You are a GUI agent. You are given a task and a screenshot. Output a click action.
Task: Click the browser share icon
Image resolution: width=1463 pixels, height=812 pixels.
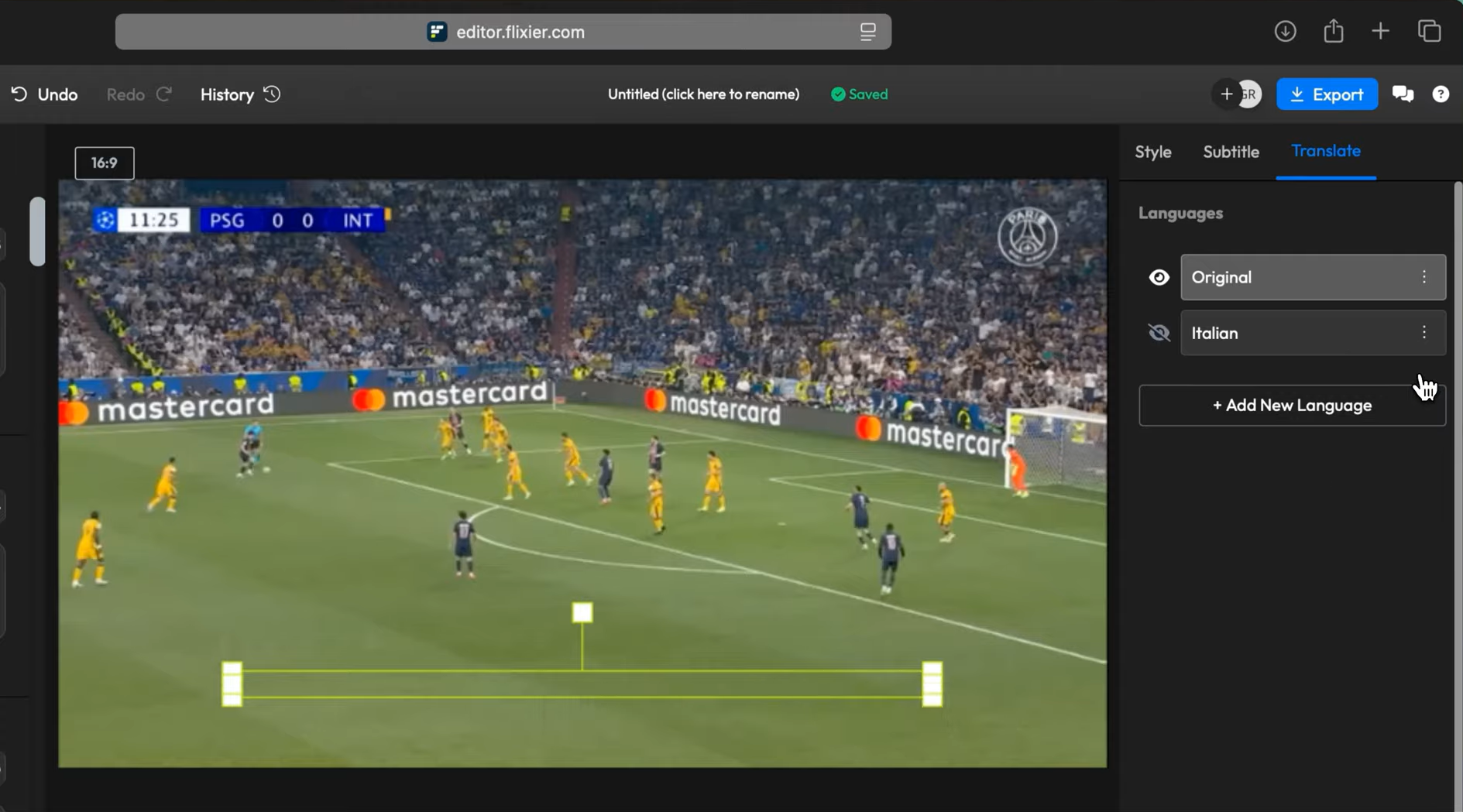(x=1334, y=31)
